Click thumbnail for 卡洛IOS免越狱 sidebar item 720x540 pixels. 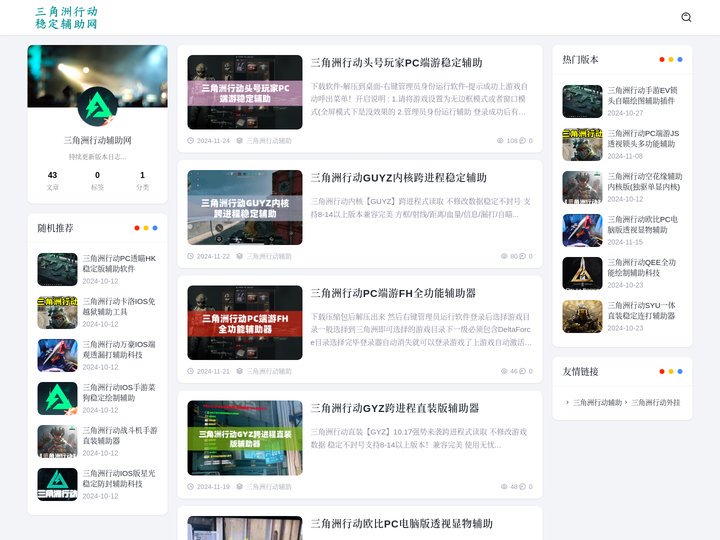pyautogui.click(x=57, y=312)
